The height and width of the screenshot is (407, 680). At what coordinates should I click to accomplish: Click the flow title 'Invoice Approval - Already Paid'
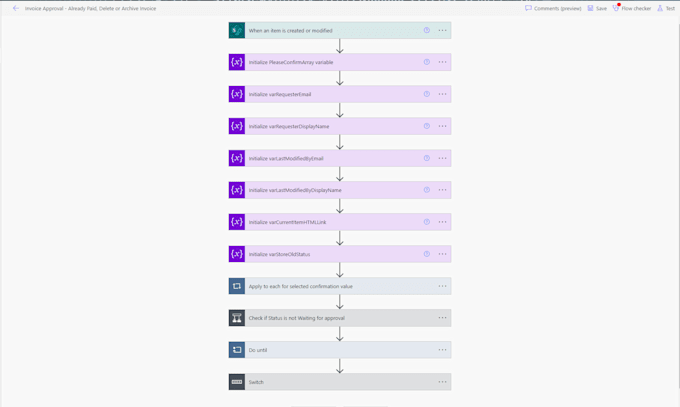coord(90,8)
